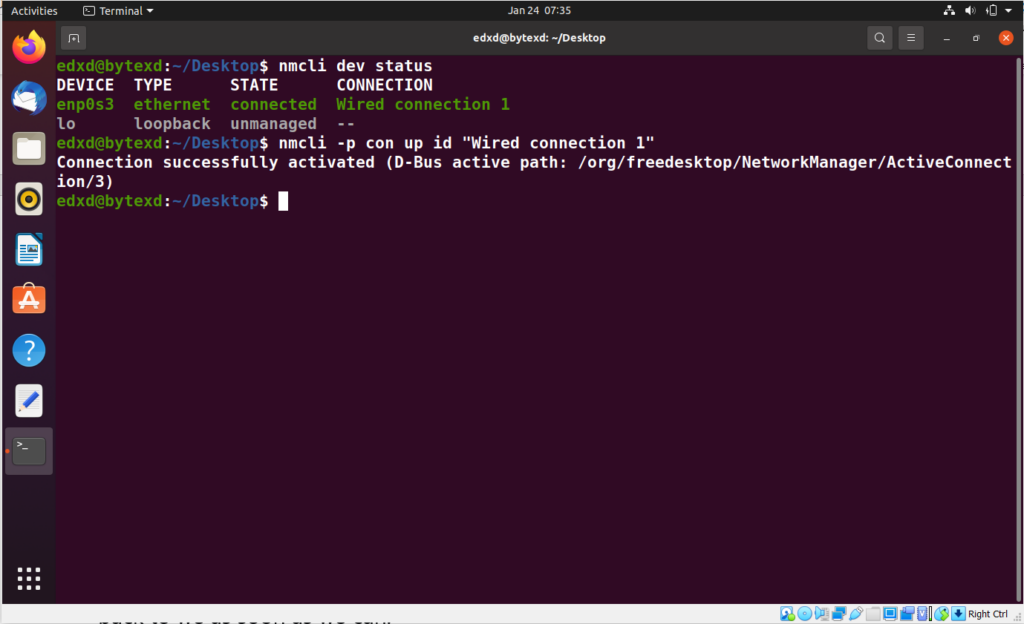The image size is (1024, 624).
Task: Click the shared folders status icon
Action: click(872, 613)
